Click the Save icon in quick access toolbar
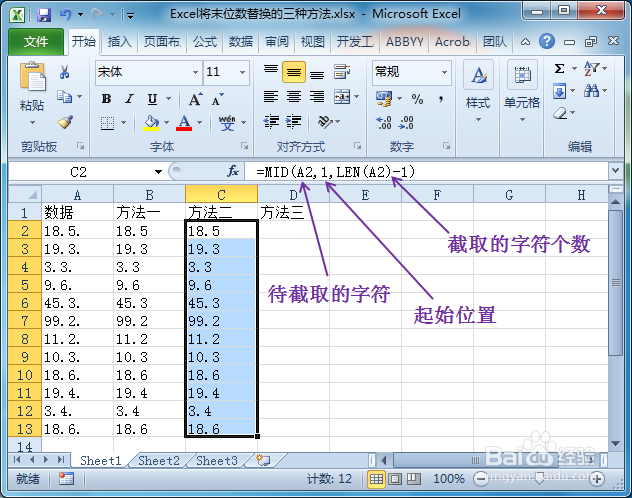The height and width of the screenshot is (498, 632). (x=44, y=15)
